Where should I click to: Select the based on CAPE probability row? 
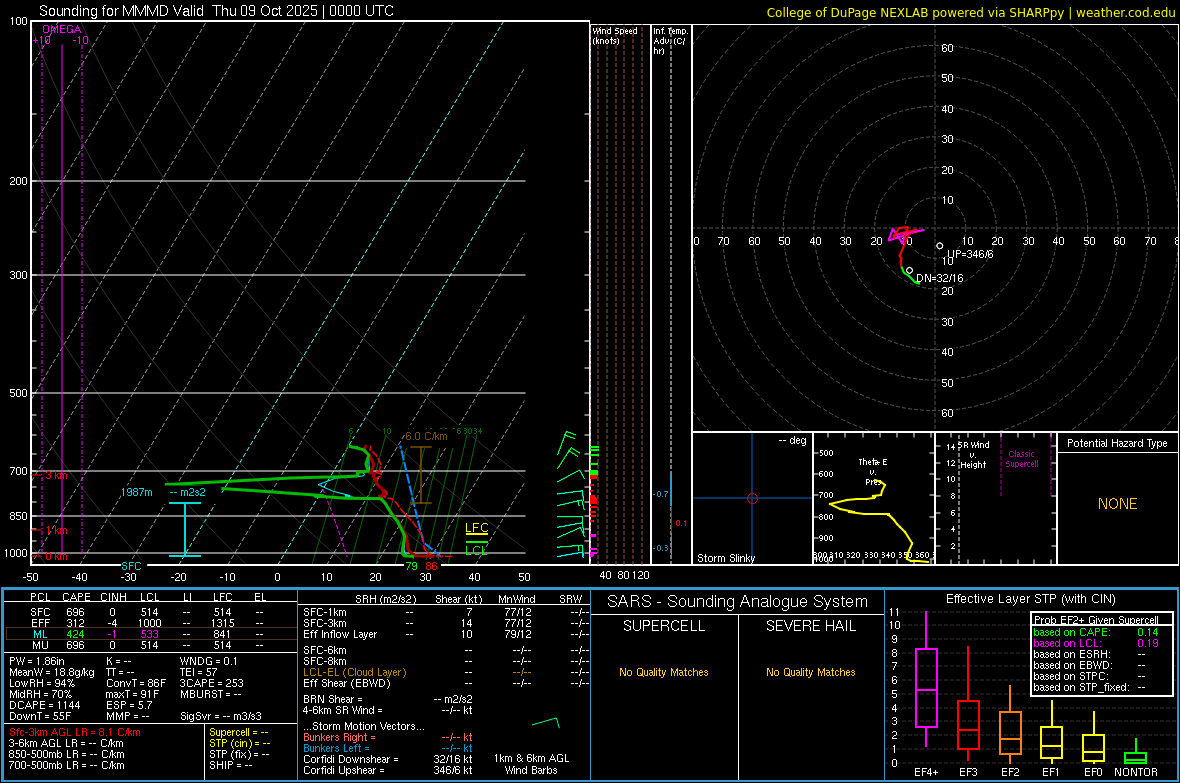point(1096,632)
